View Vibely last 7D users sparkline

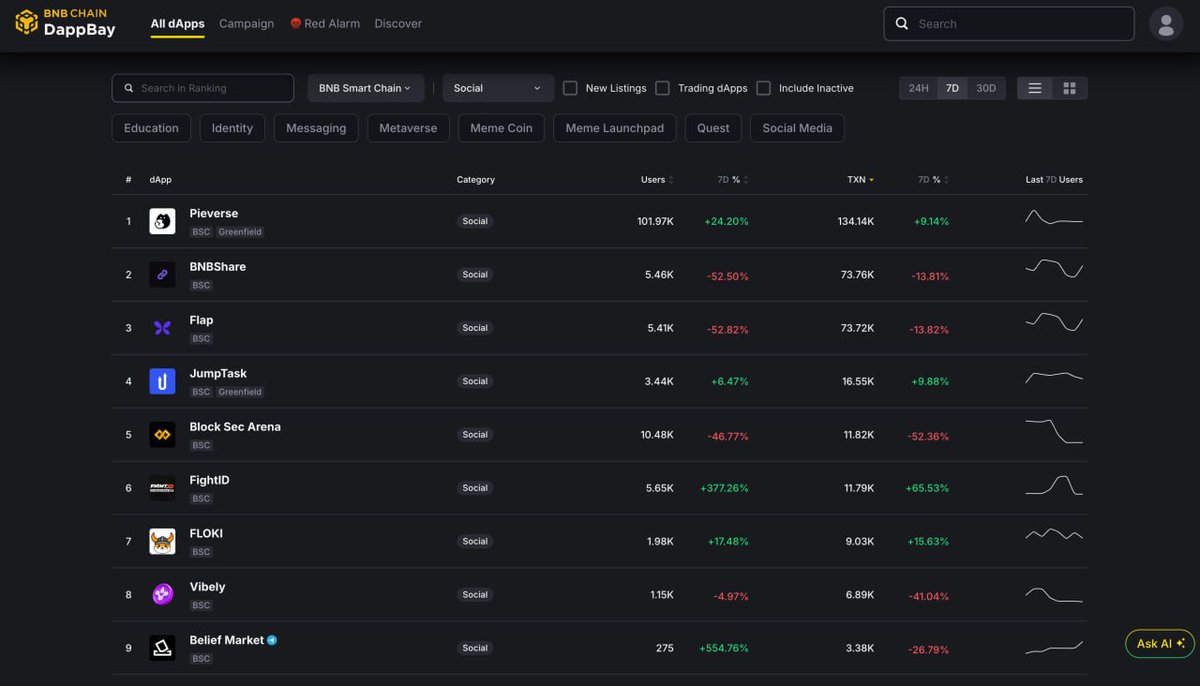(1054, 594)
